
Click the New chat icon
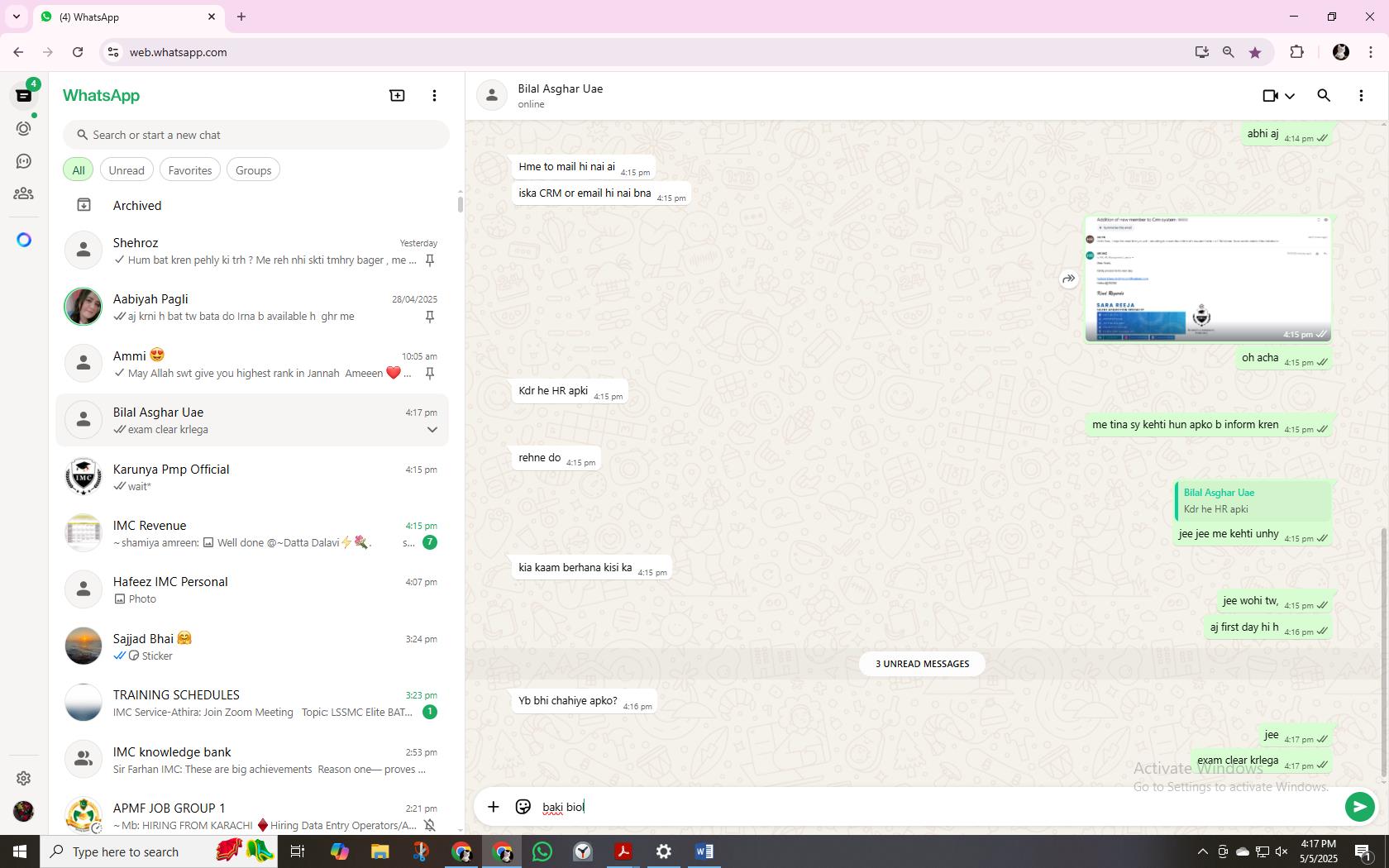(x=397, y=96)
